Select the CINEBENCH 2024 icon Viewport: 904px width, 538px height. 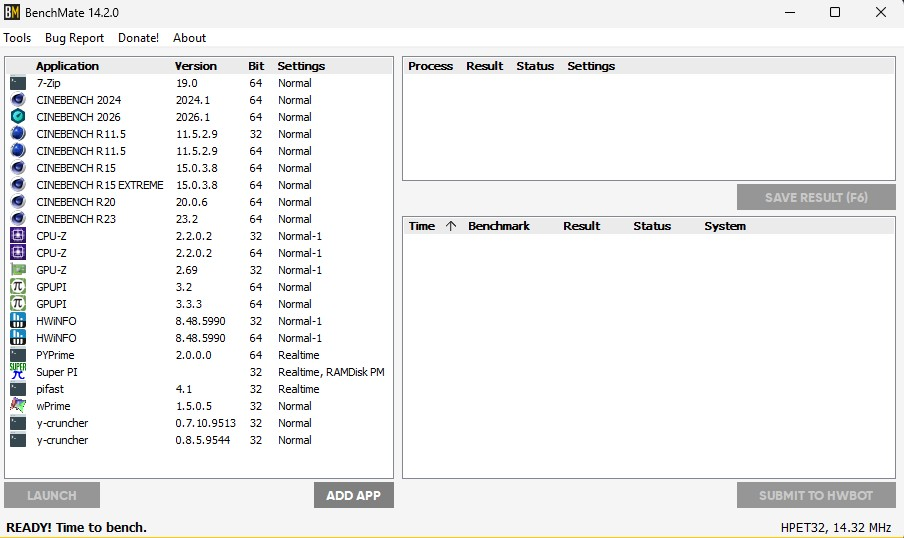tap(18, 100)
